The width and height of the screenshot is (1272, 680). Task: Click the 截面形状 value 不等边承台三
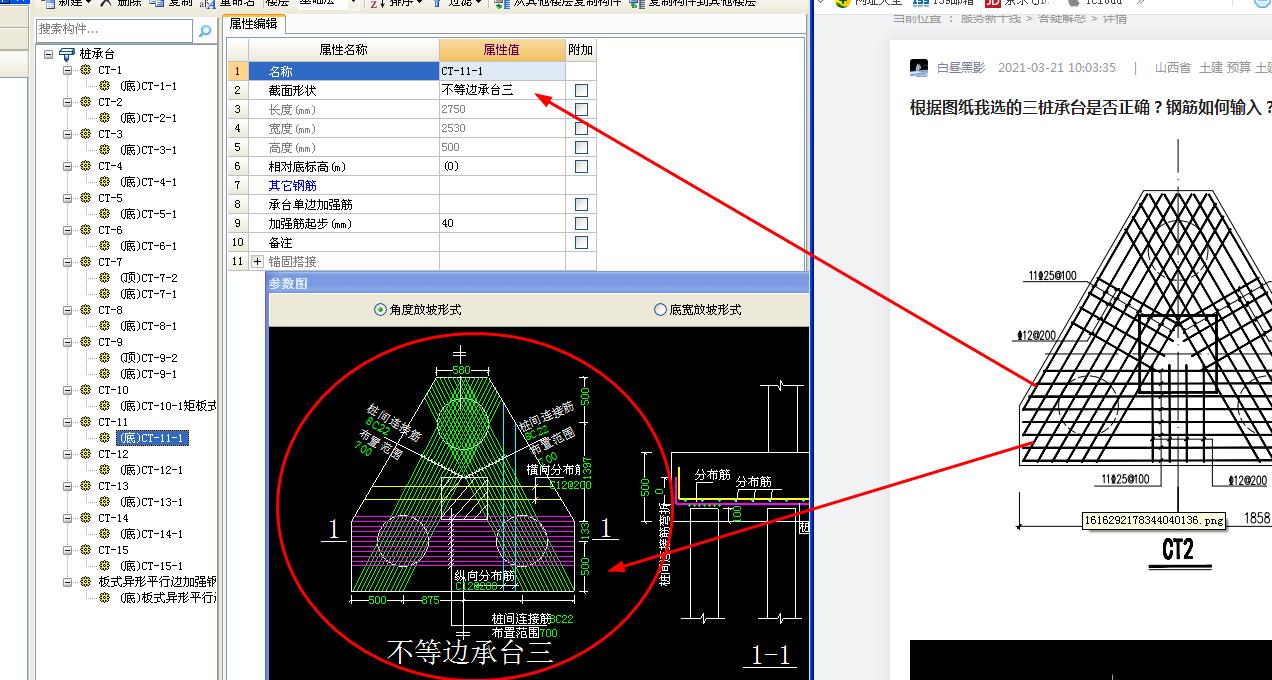(502, 90)
